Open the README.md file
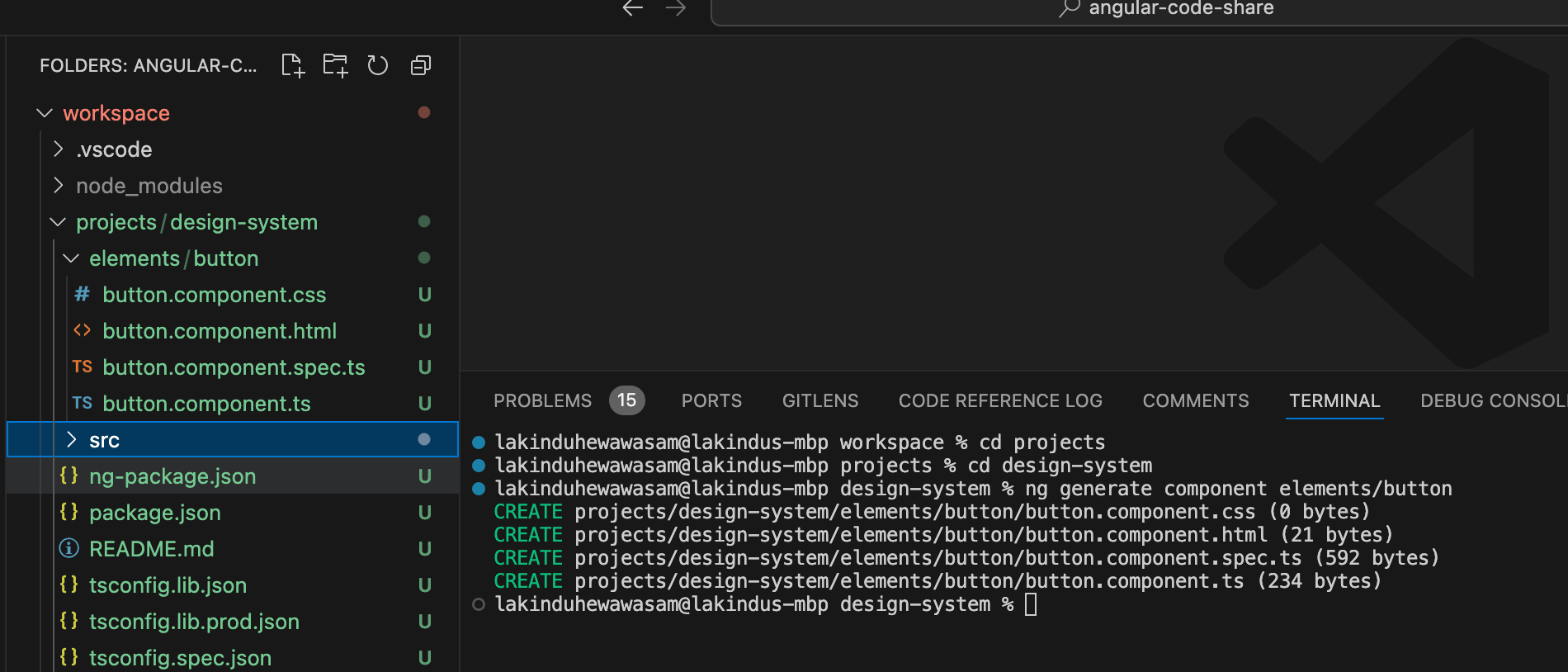The width and height of the screenshot is (1568, 672). pyautogui.click(x=151, y=549)
